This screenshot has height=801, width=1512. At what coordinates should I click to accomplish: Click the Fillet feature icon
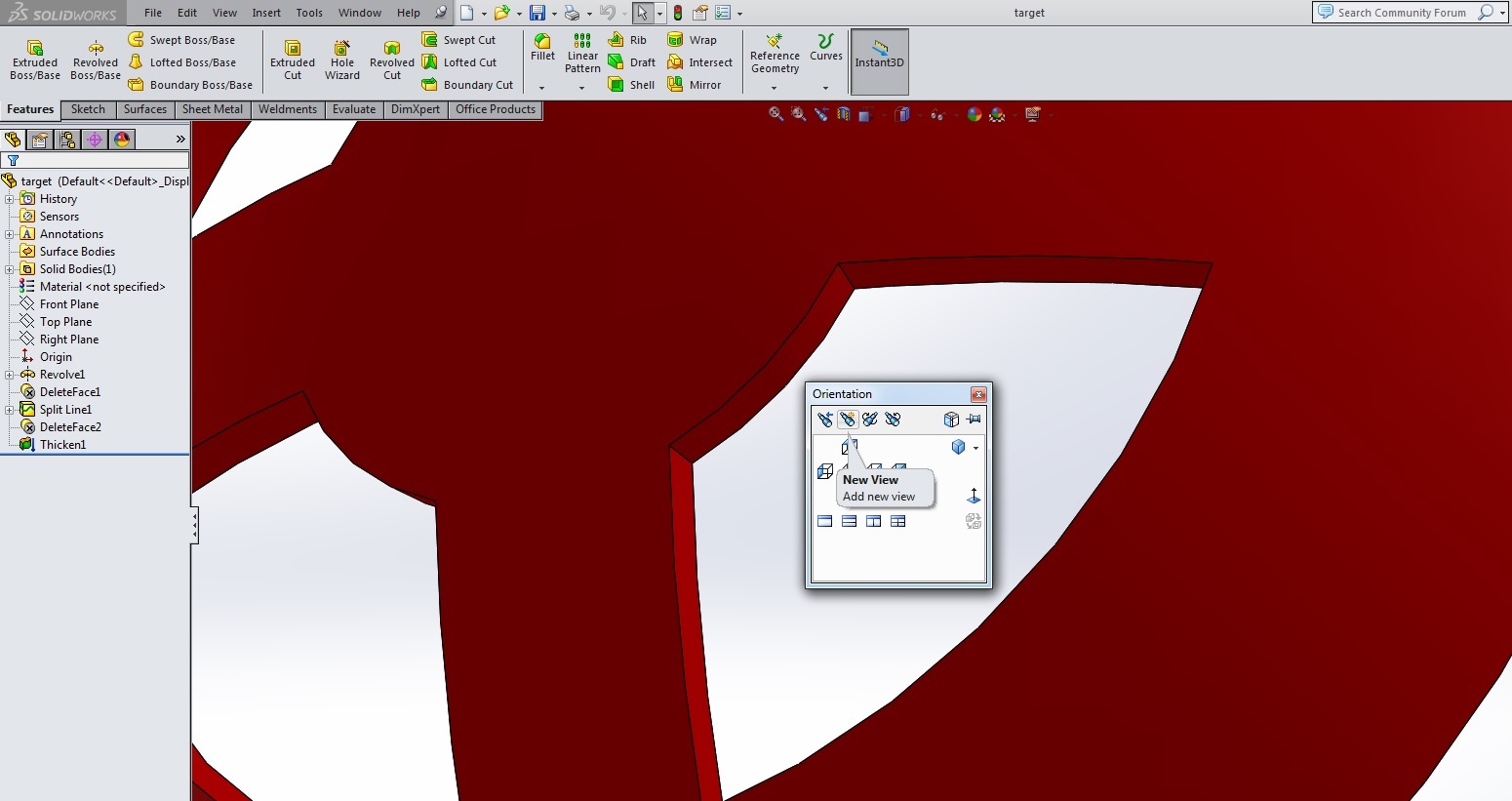coord(542,47)
